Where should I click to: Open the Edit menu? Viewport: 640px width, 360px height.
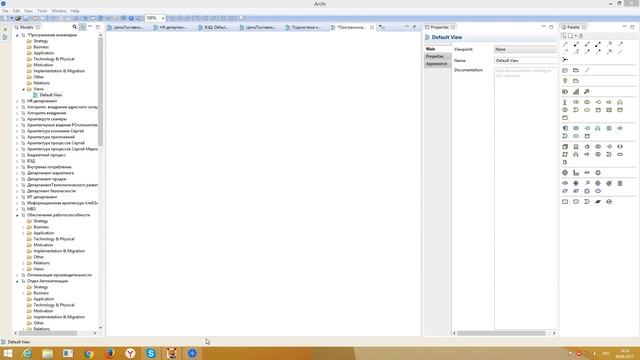tap(16, 11)
